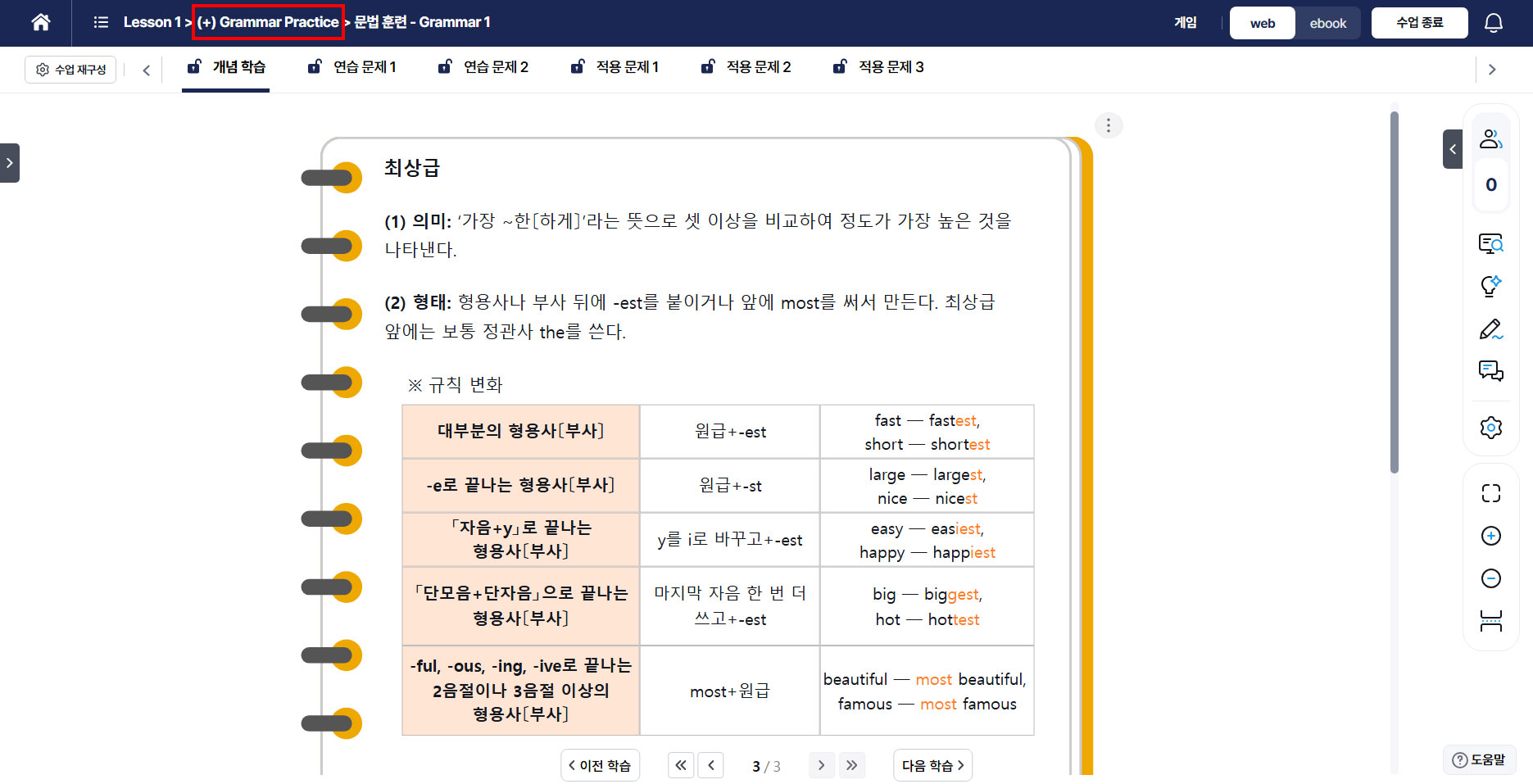Enter fullscreen mode icon

point(1490,493)
